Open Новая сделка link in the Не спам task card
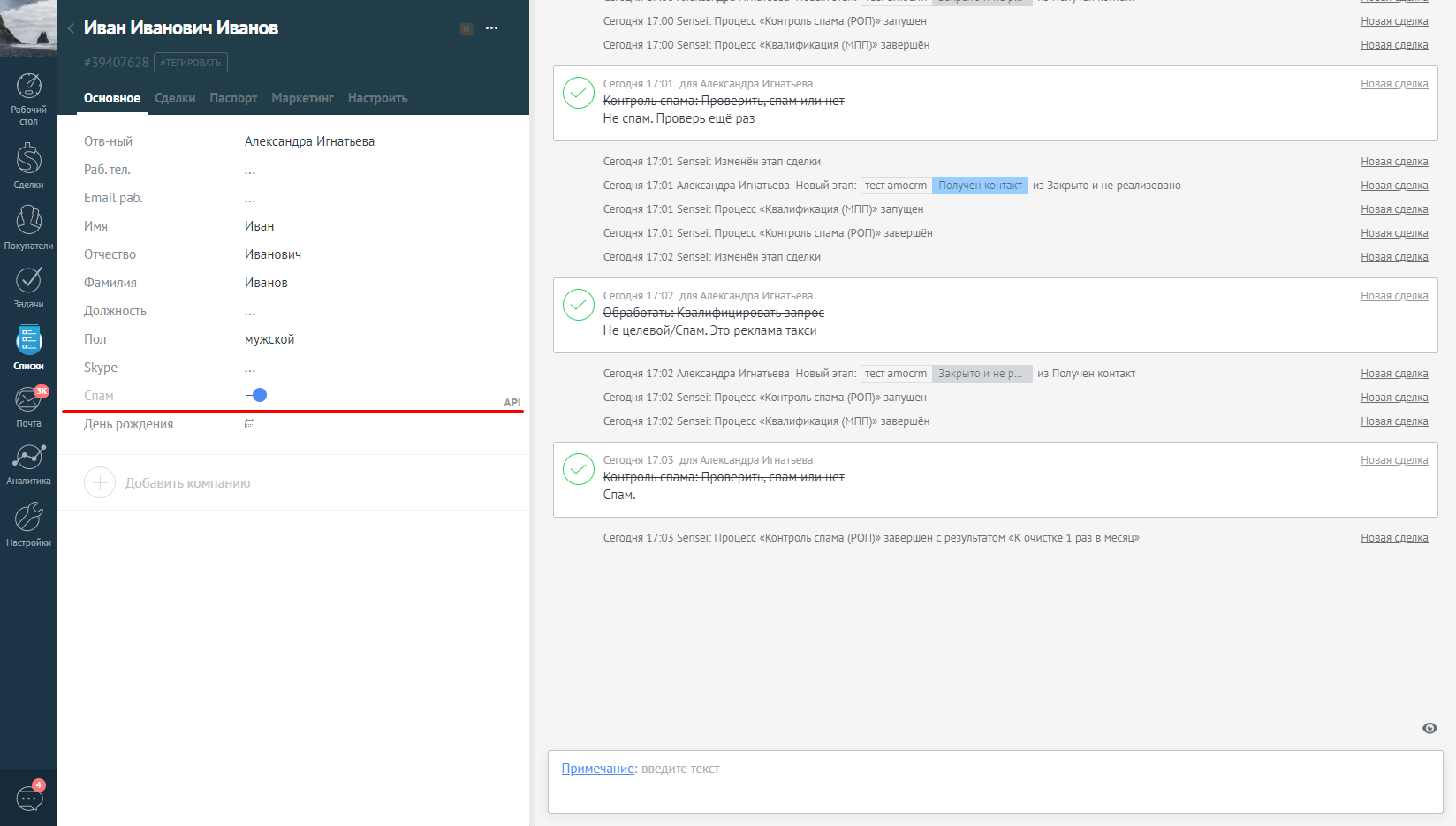 tap(1394, 84)
